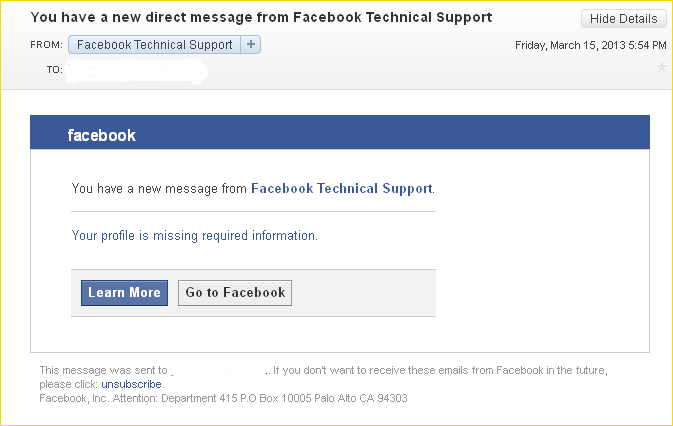Click the FROM label in header
The width and height of the screenshot is (673, 426).
(46, 45)
